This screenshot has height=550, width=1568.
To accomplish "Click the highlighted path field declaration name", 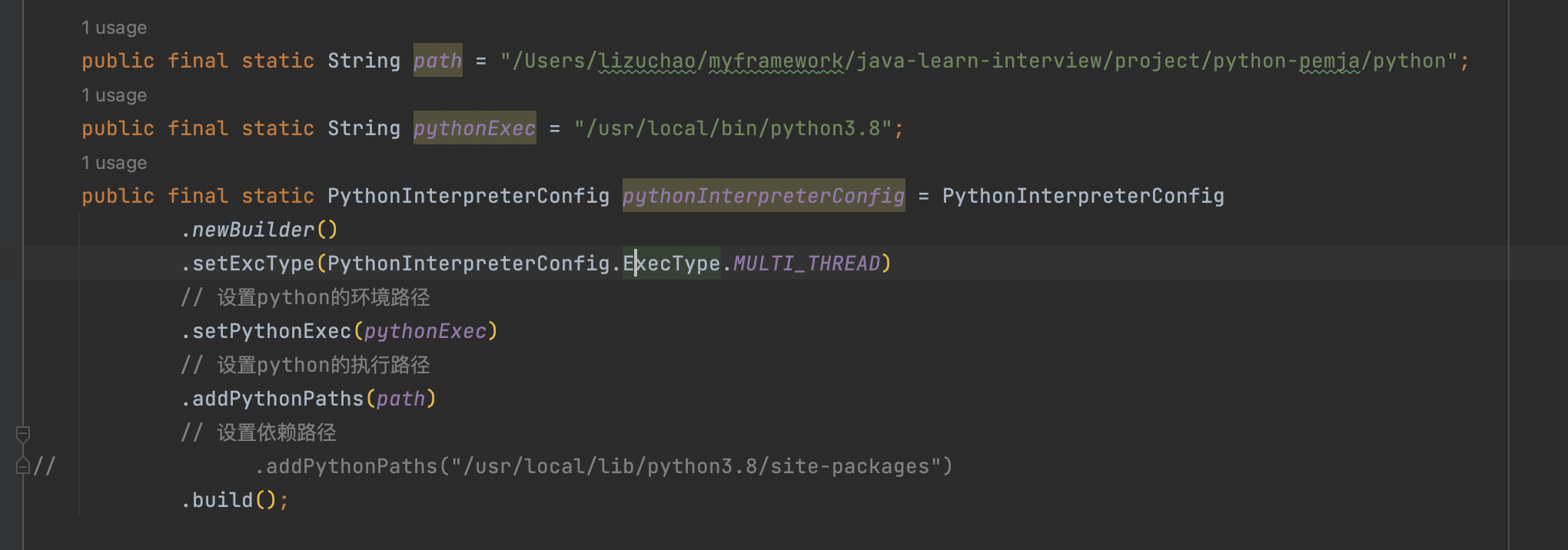I will click(x=437, y=61).
